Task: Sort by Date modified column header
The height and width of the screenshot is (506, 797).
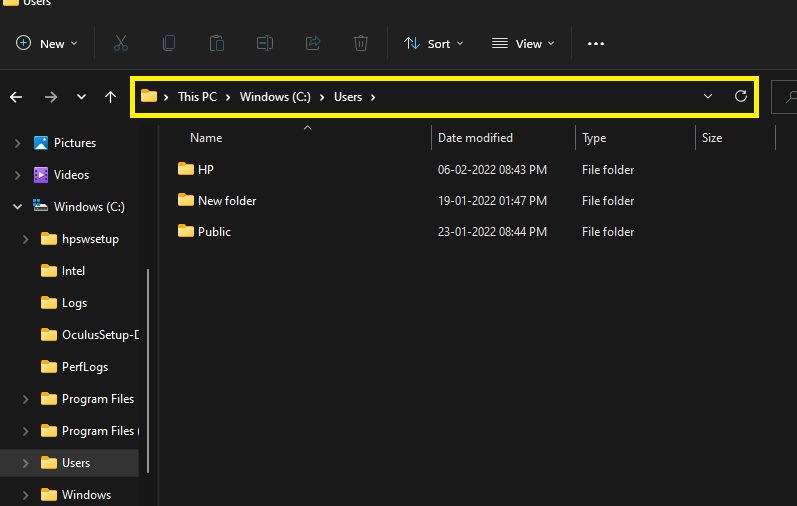Action: (475, 138)
